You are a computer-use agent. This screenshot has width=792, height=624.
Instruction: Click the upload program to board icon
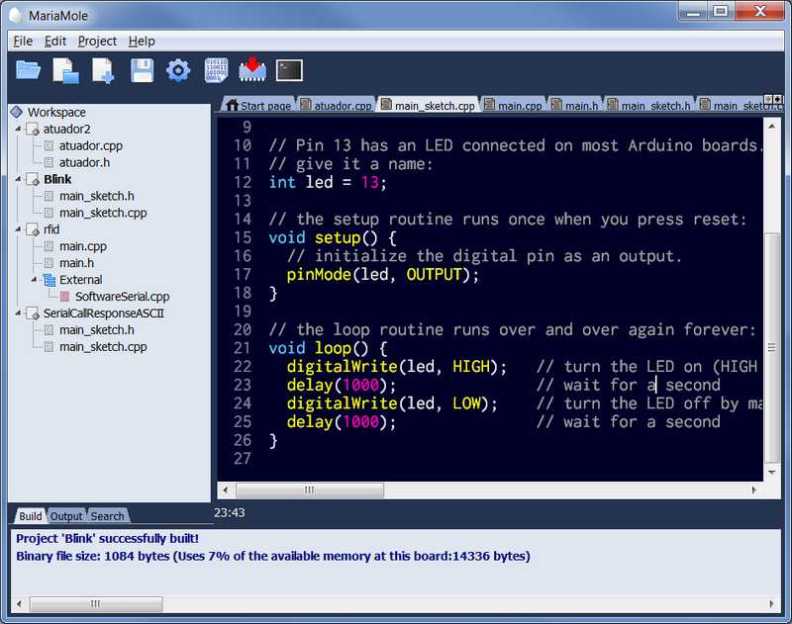pyautogui.click(x=252, y=70)
